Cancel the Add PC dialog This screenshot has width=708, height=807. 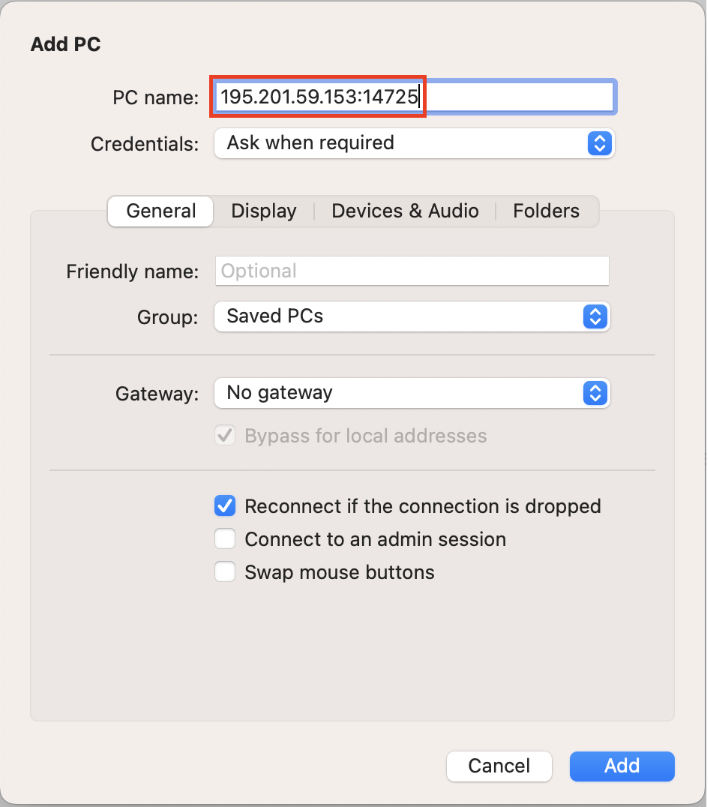pyautogui.click(x=499, y=767)
